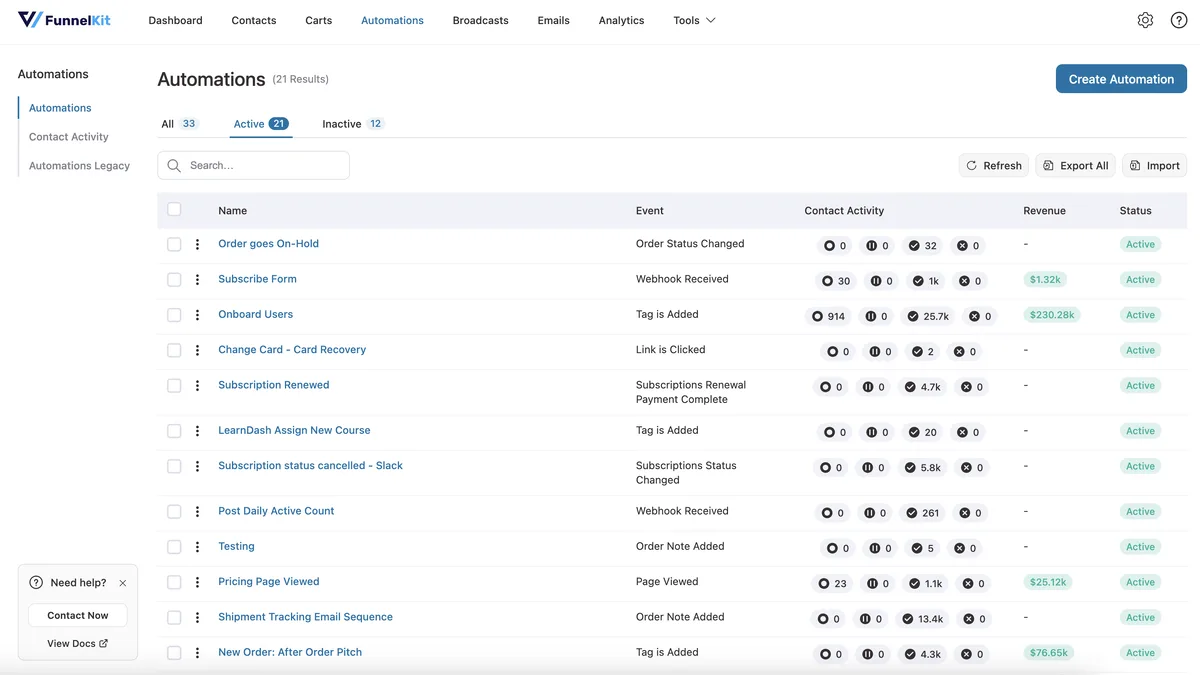Open three-dot menu for Subscribe Form

click(197, 280)
